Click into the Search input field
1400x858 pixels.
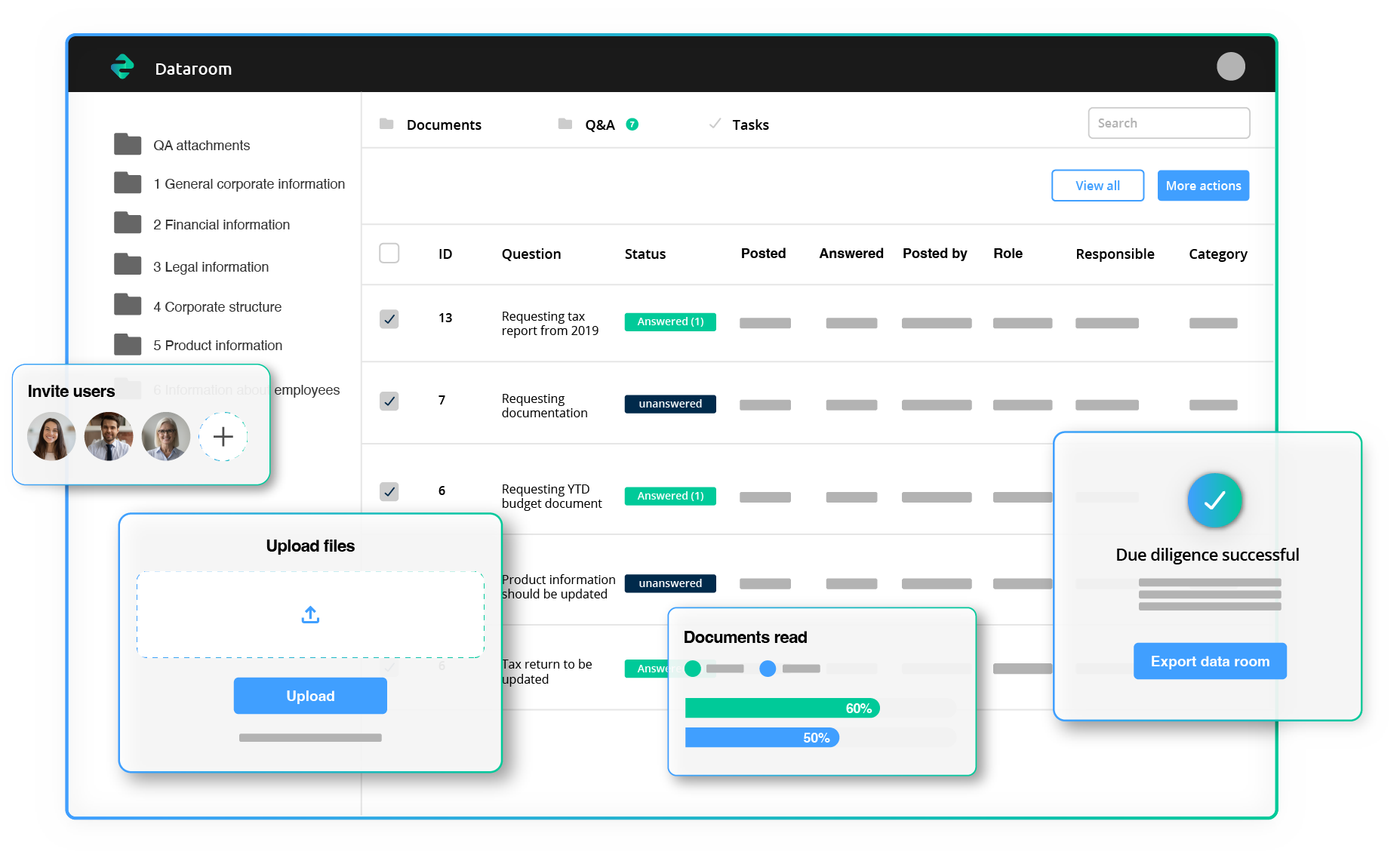(1168, 123)
